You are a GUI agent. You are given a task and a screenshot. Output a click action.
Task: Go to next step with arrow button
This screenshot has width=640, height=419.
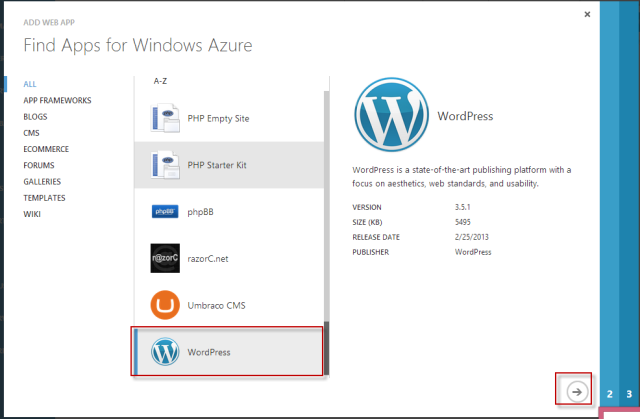tap(577, 392)
